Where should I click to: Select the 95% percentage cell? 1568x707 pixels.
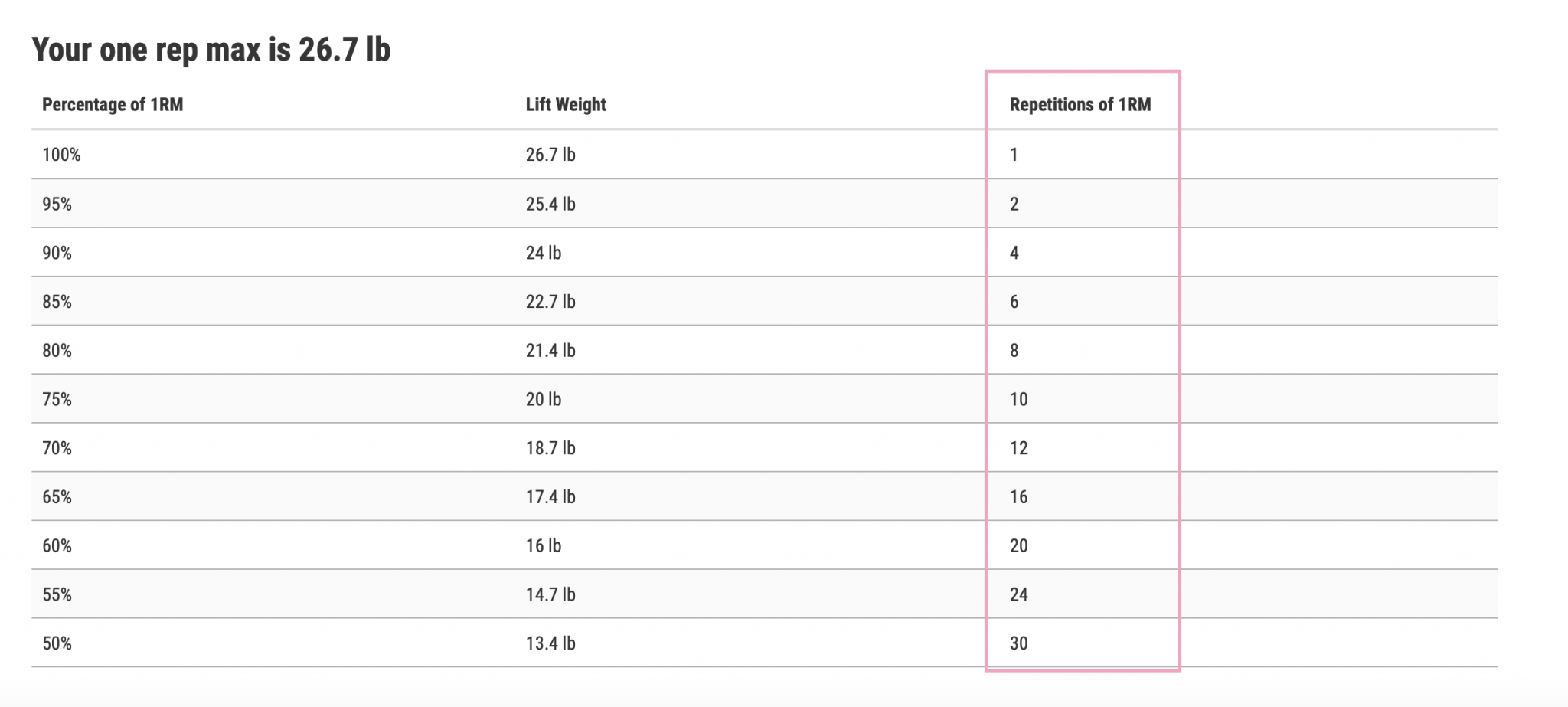57,204
